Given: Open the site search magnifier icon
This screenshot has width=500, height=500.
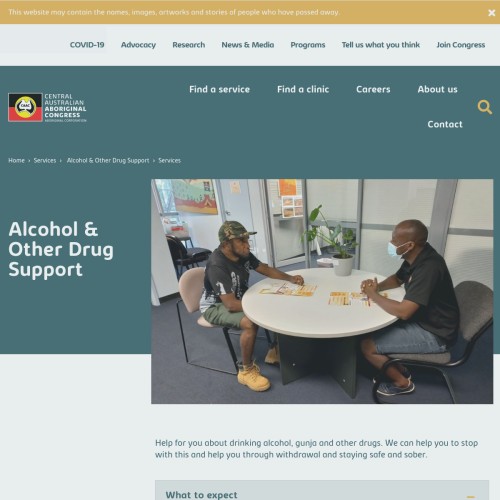Looking at the screenshot, I should (x=484, y=107).
